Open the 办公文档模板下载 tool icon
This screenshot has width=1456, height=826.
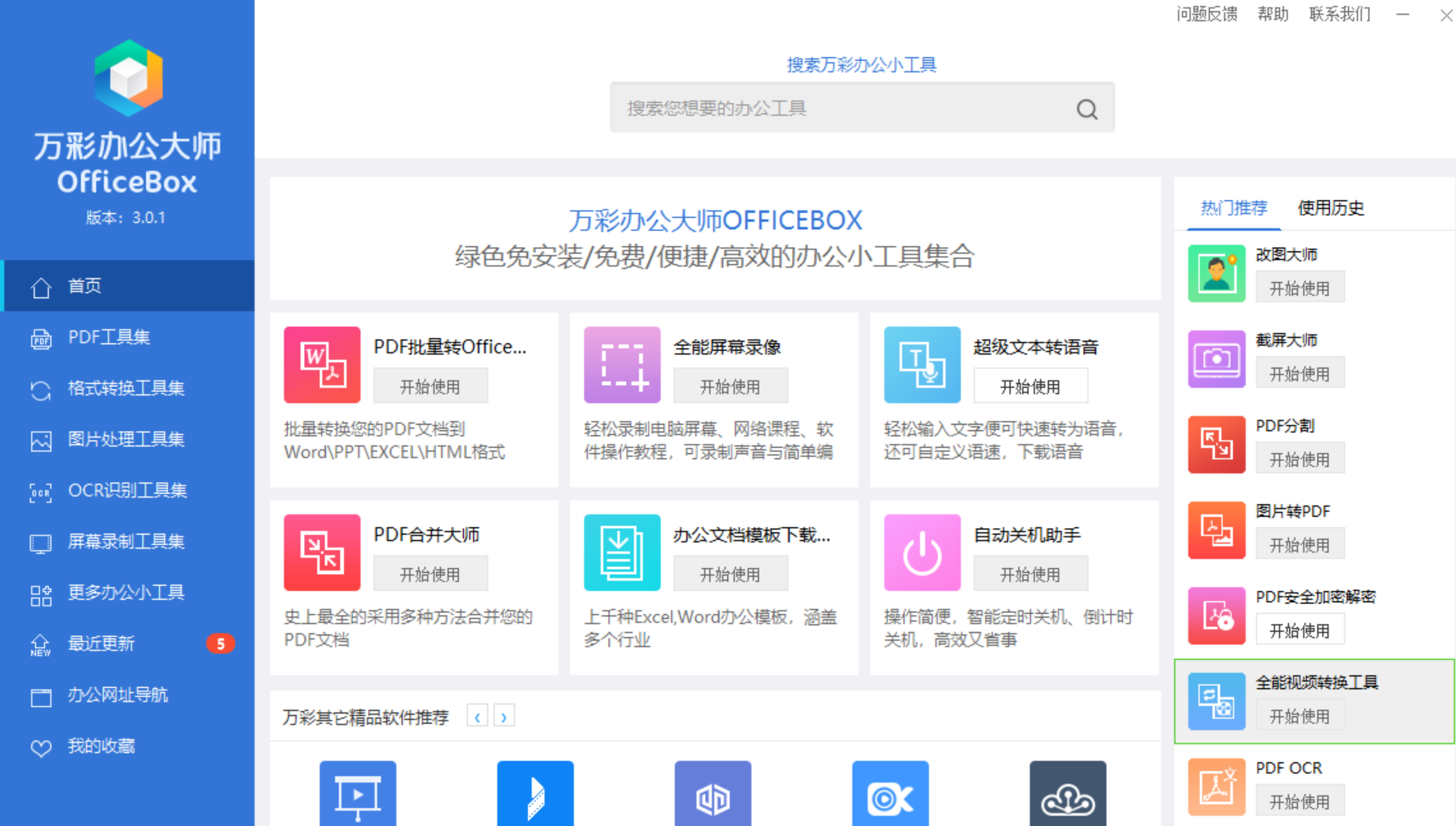622,553
